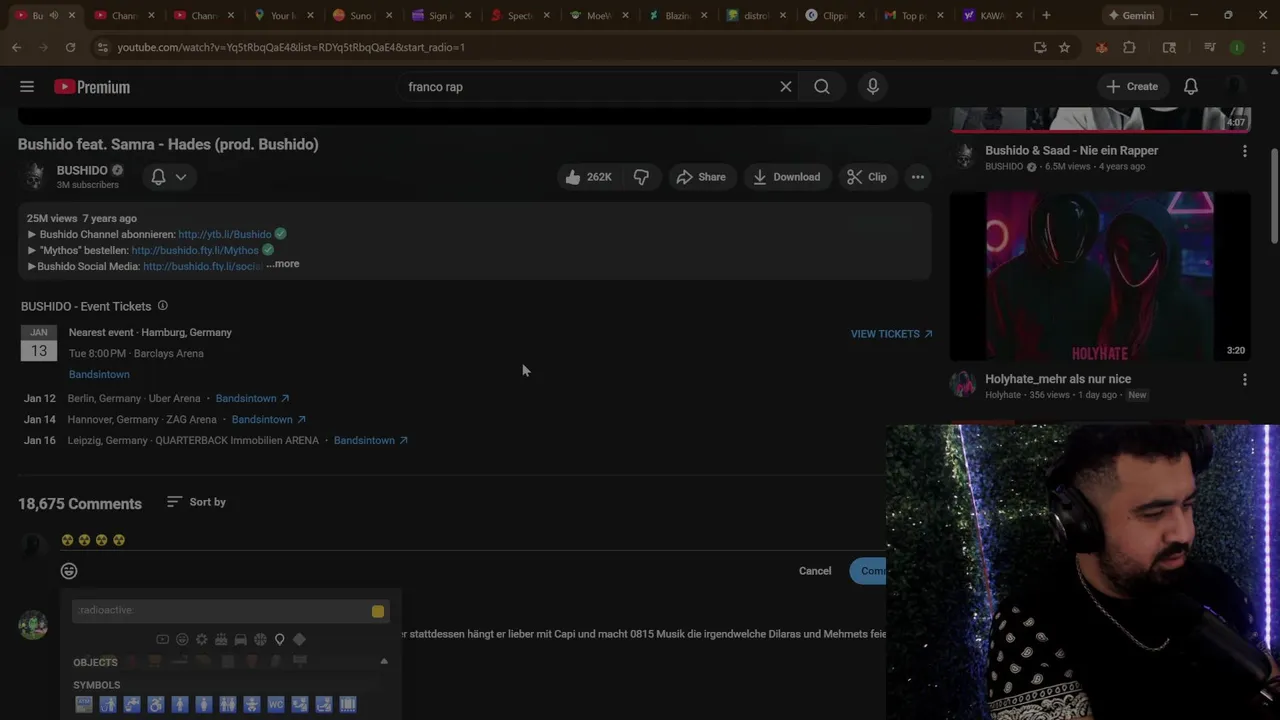The image size is (1280, 720).
Task: Jump to symbols diamond emoji category
Action: 299,639
